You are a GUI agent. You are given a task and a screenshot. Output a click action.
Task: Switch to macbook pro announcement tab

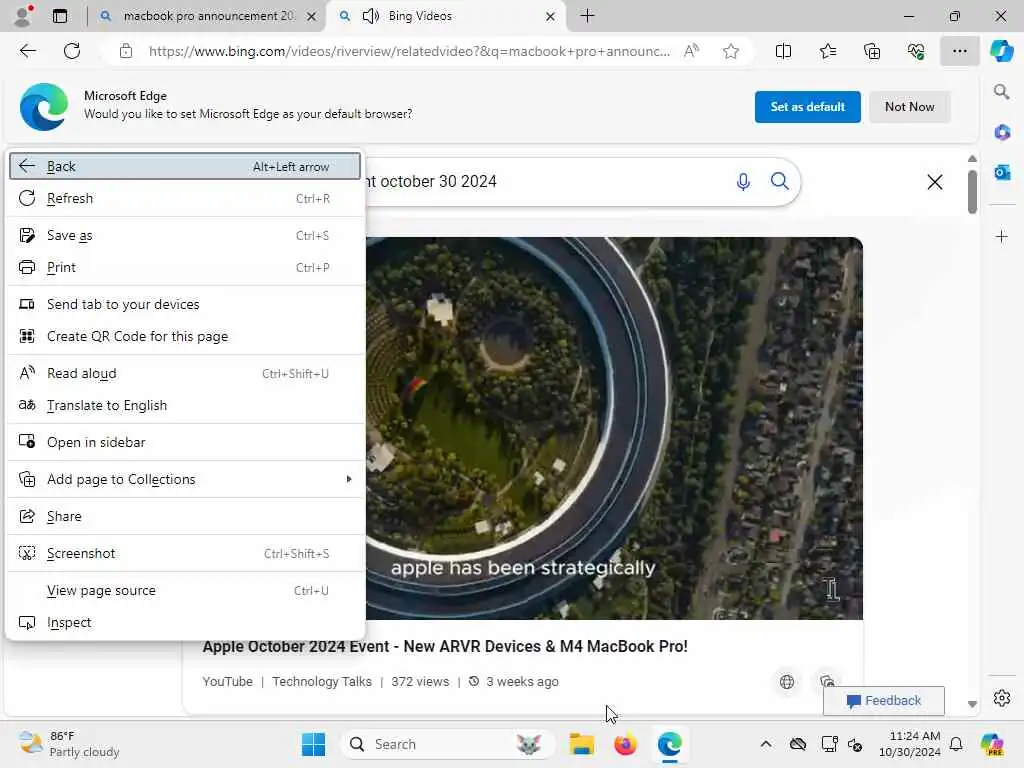click(x=206, y=16)
